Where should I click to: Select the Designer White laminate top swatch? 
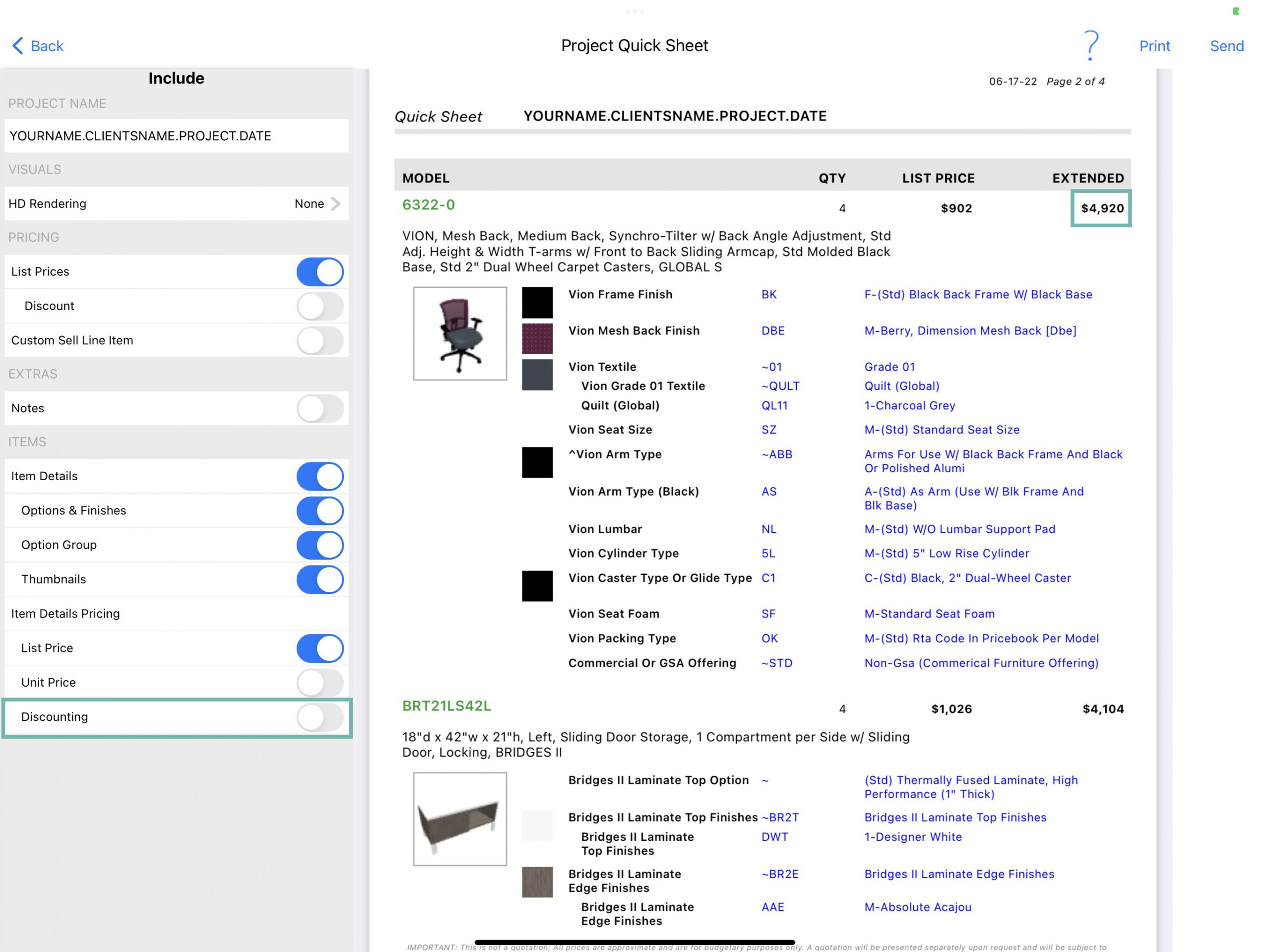click(537, 825)
